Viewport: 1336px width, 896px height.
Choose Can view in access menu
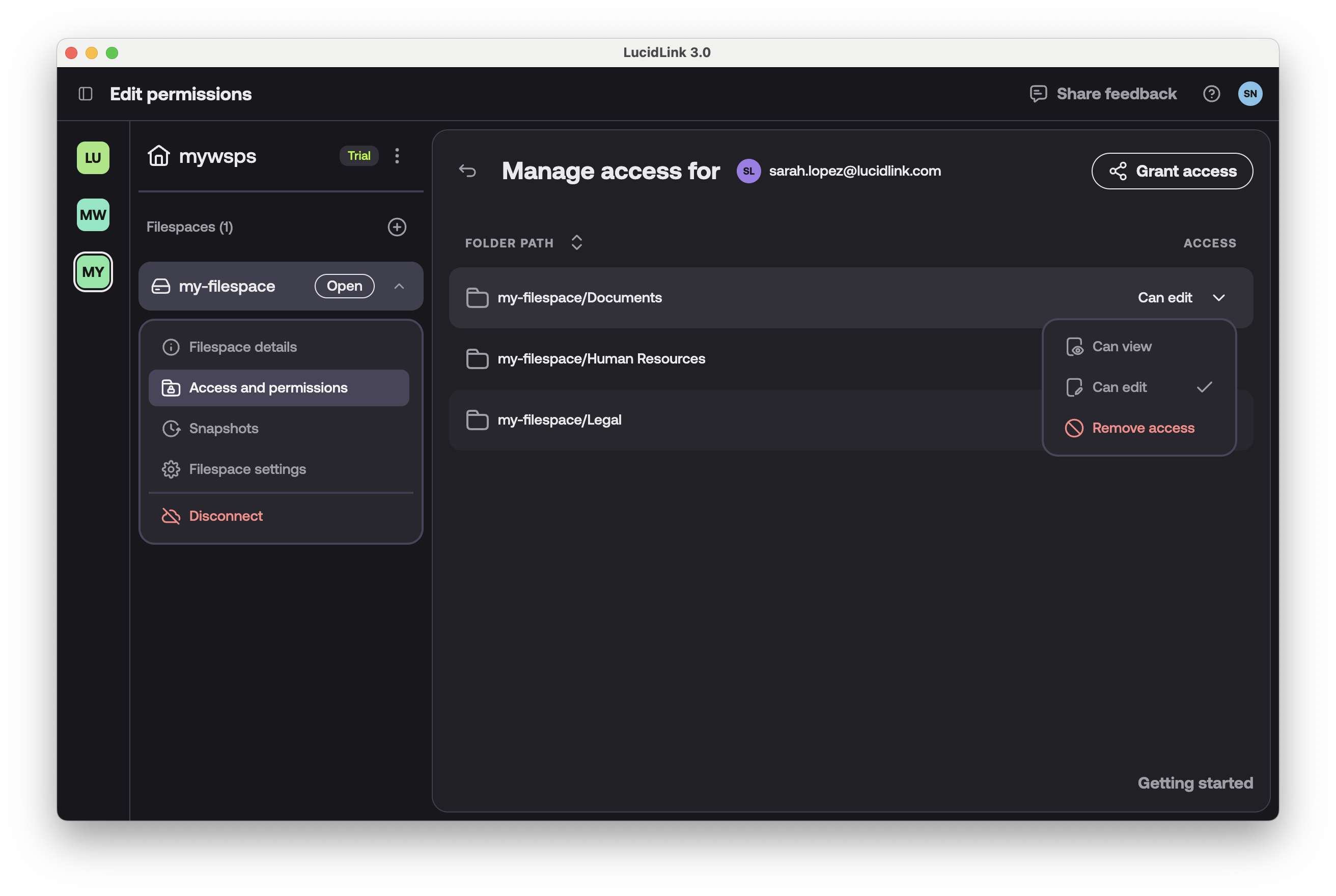(1139, 347)
